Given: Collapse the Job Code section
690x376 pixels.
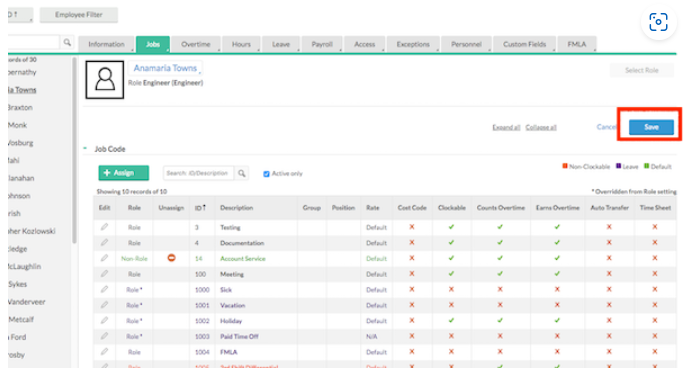Looking at the screenshot, I should click(85, 148).
